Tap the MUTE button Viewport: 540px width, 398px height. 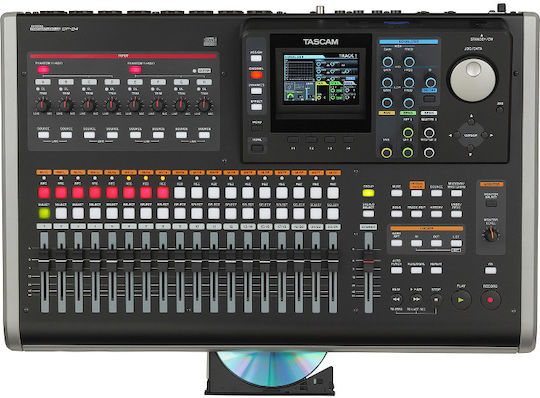click(396, 193)
